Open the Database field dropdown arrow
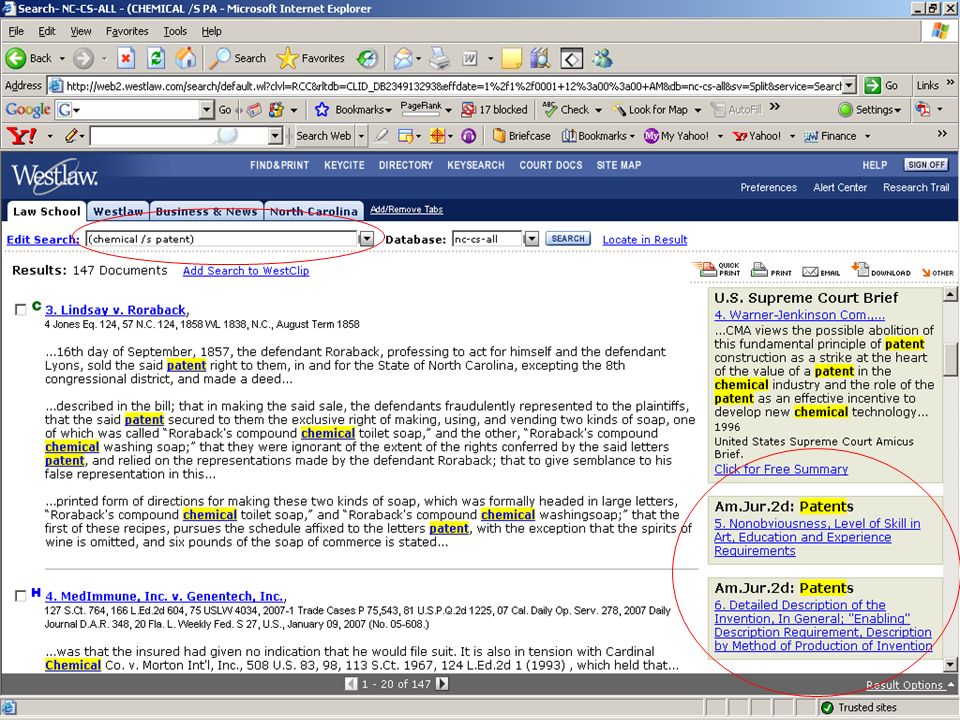The image size is (960, 720). 531,239
